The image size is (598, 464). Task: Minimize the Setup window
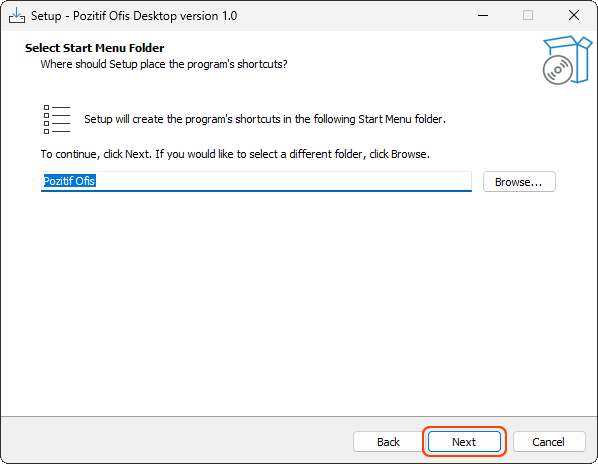click(x=483, y=16)
